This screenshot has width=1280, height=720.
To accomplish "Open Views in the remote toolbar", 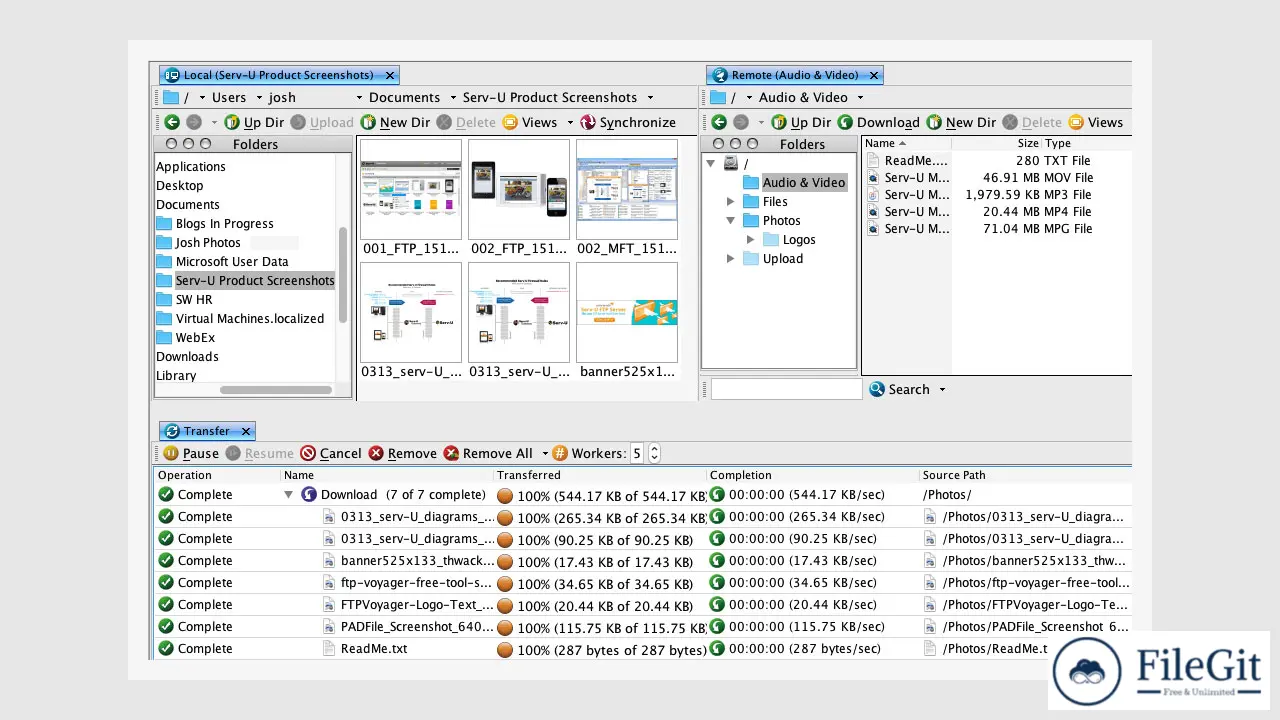I will tap(1096, 122).
